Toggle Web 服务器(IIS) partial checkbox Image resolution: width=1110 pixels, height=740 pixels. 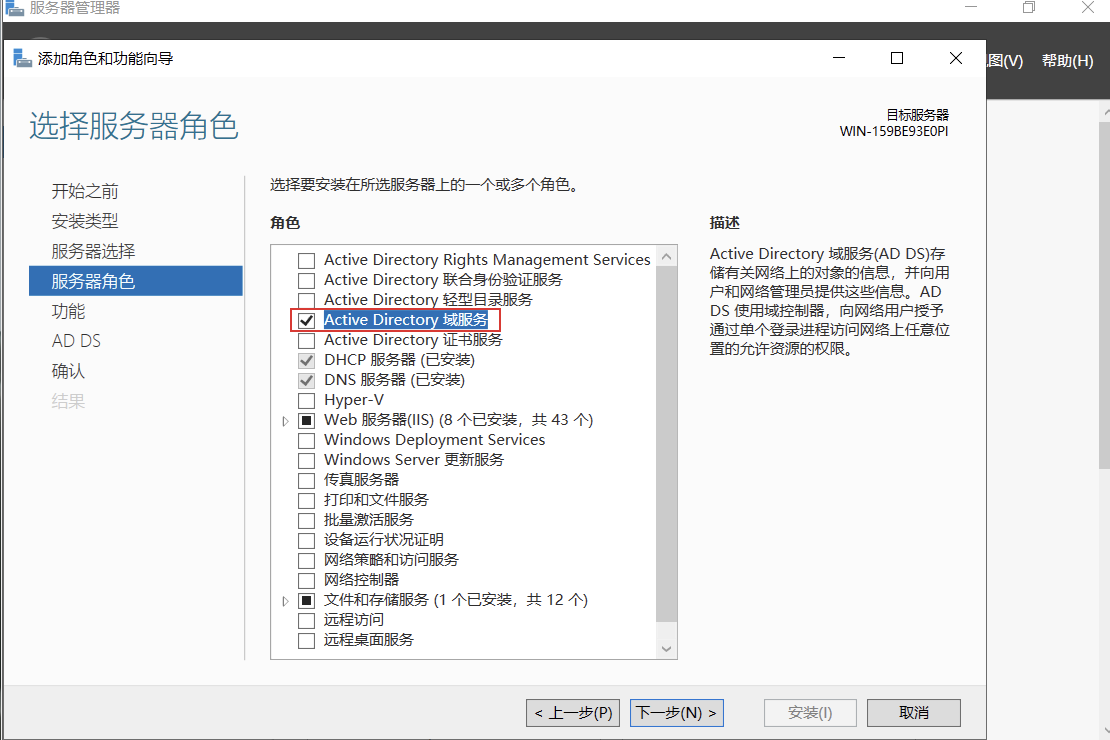tap(307, 421)
